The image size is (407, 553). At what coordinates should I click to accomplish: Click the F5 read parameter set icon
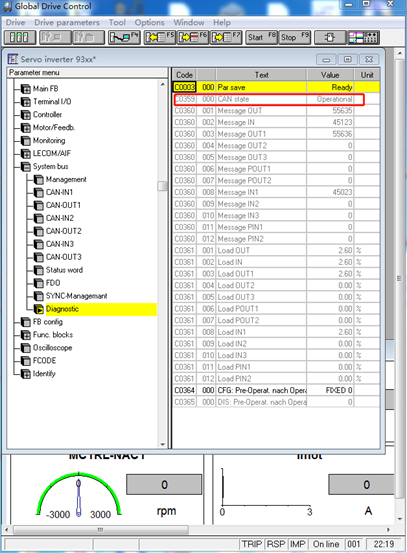point(159,37)
